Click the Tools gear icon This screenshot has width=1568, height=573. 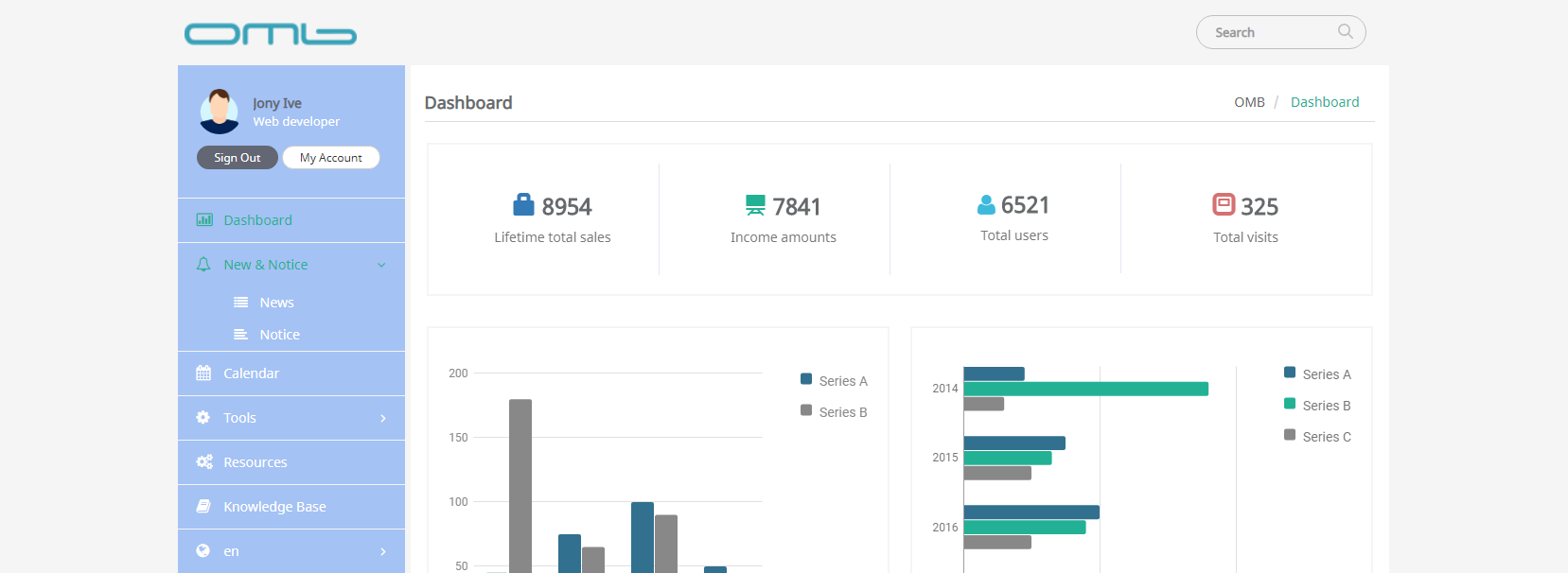tap(203, 418)
